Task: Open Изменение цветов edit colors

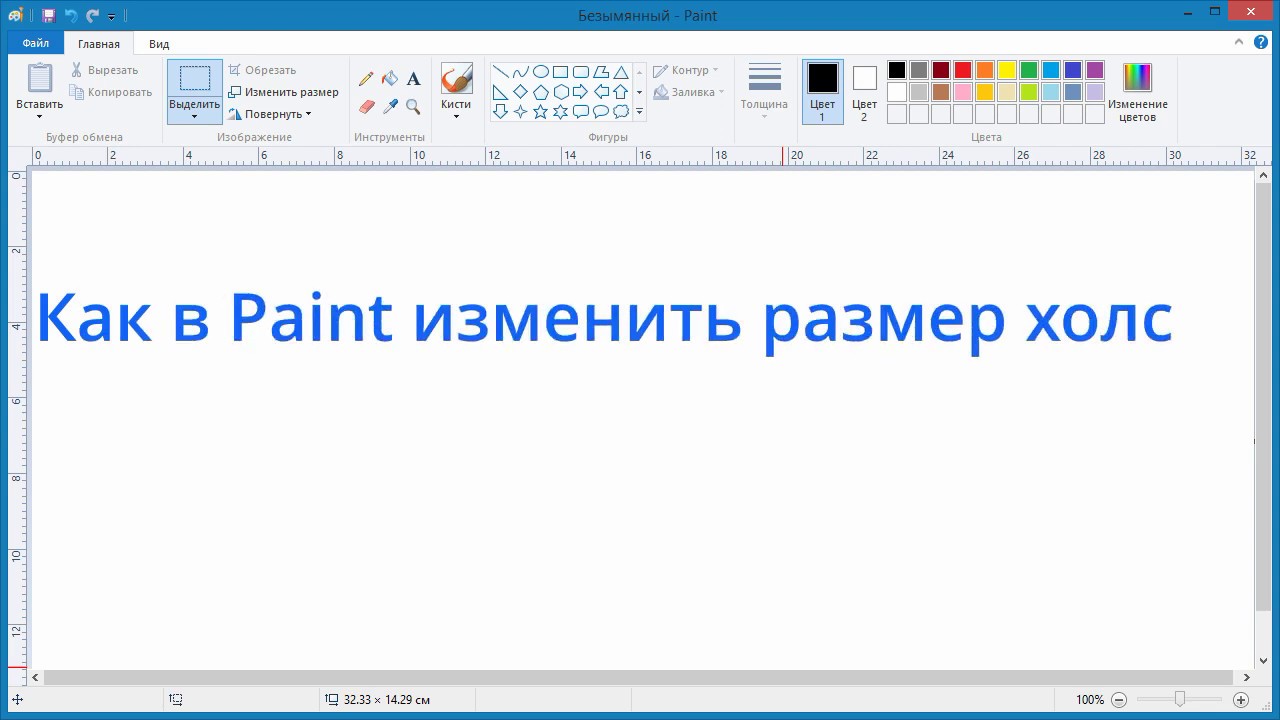Action: [1137, 92]
